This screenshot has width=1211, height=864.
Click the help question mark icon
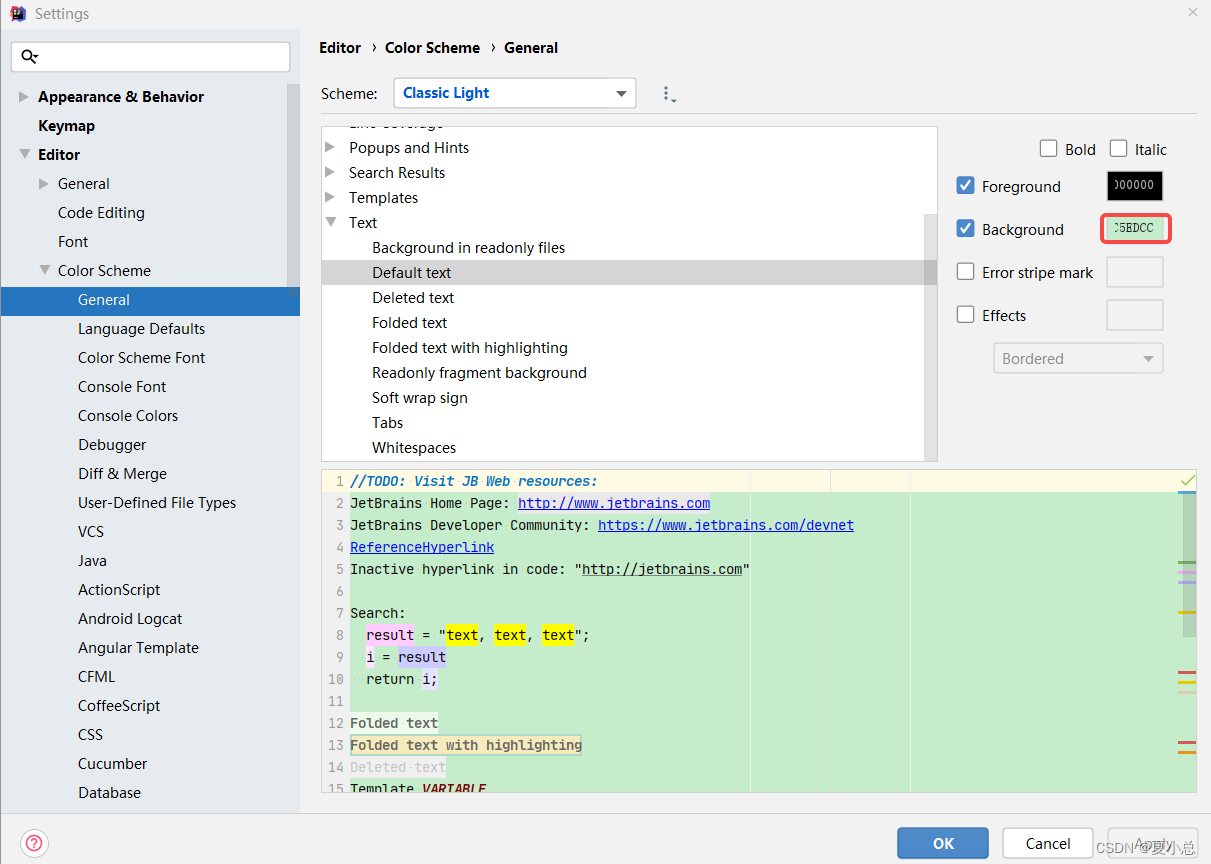pyautogui.click(x=35, y=843)
